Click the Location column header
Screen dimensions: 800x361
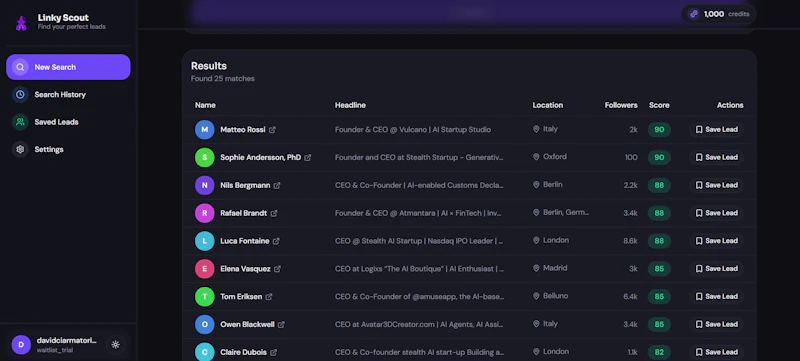[x=547, y=106]
